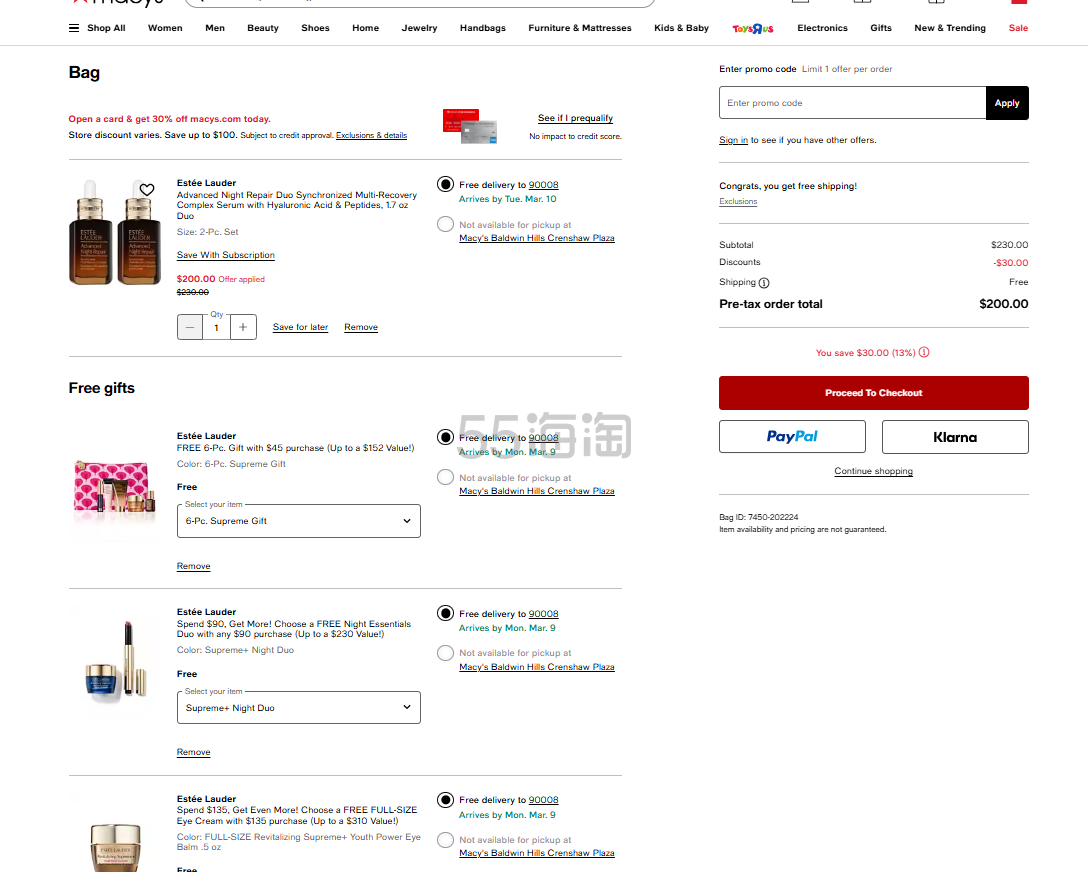Open the Jewelry navigation menu
This screenshot has width=1088, height=872.
click(419, 28)
